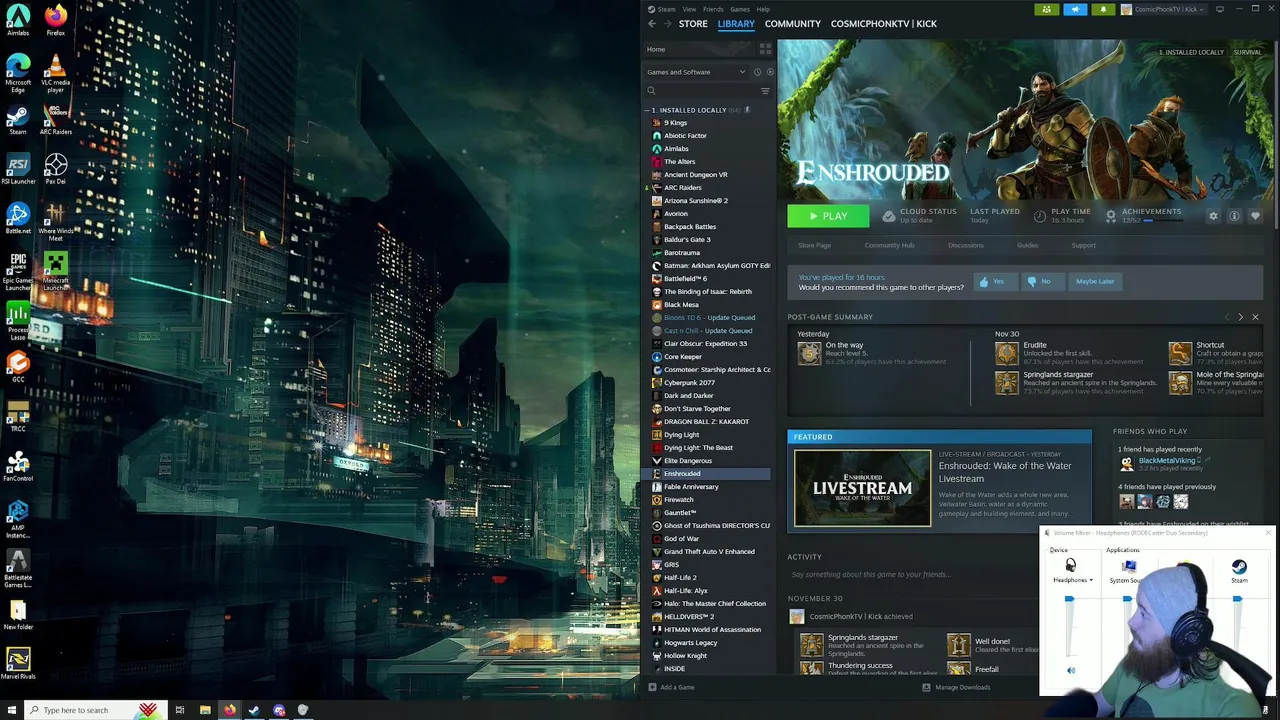Viewport: 1280px width, 720px height.
Task: Open the Games menu in Steam
Action: tap(740, 9)
